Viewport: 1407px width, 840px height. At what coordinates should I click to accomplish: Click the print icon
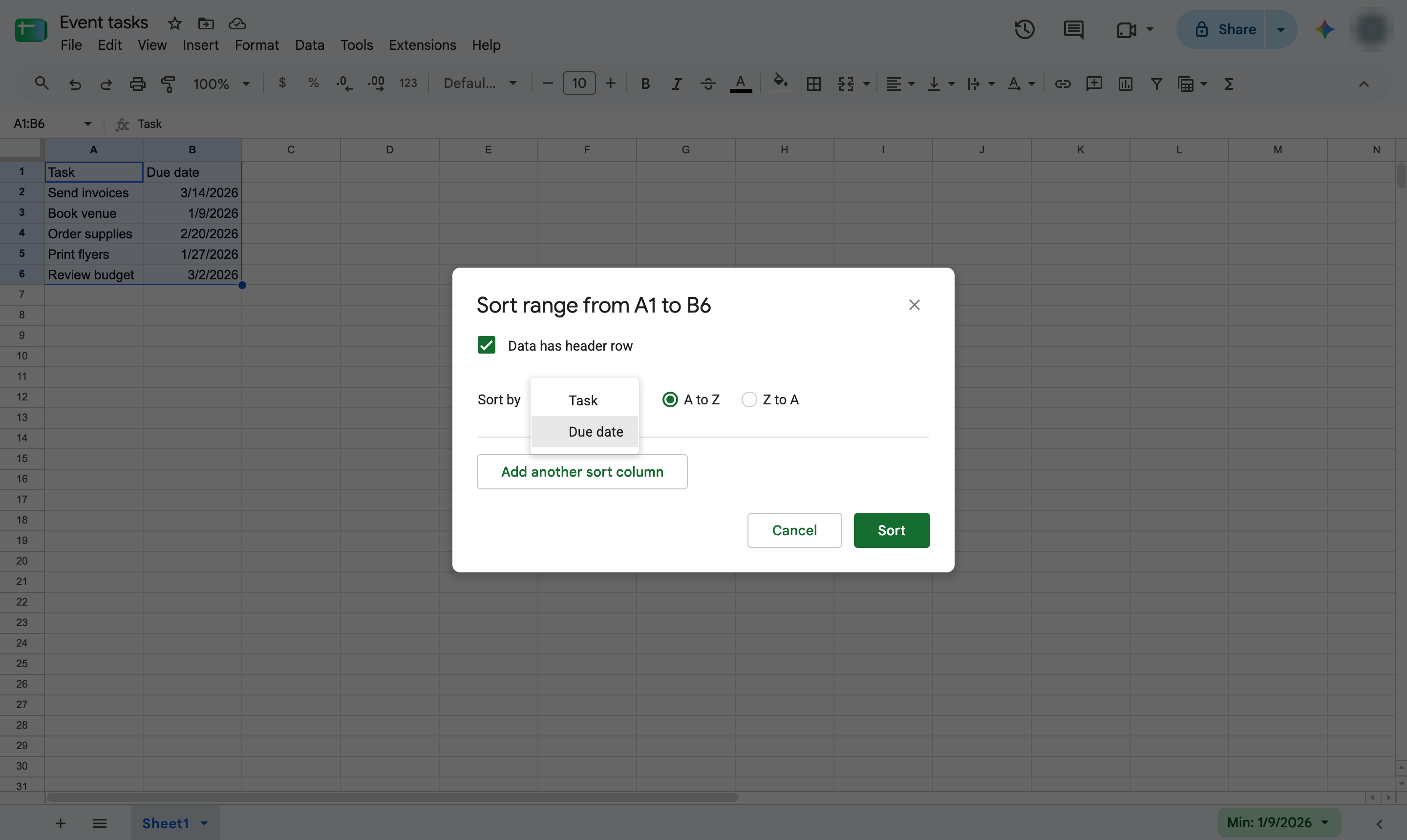click(138, 84)
